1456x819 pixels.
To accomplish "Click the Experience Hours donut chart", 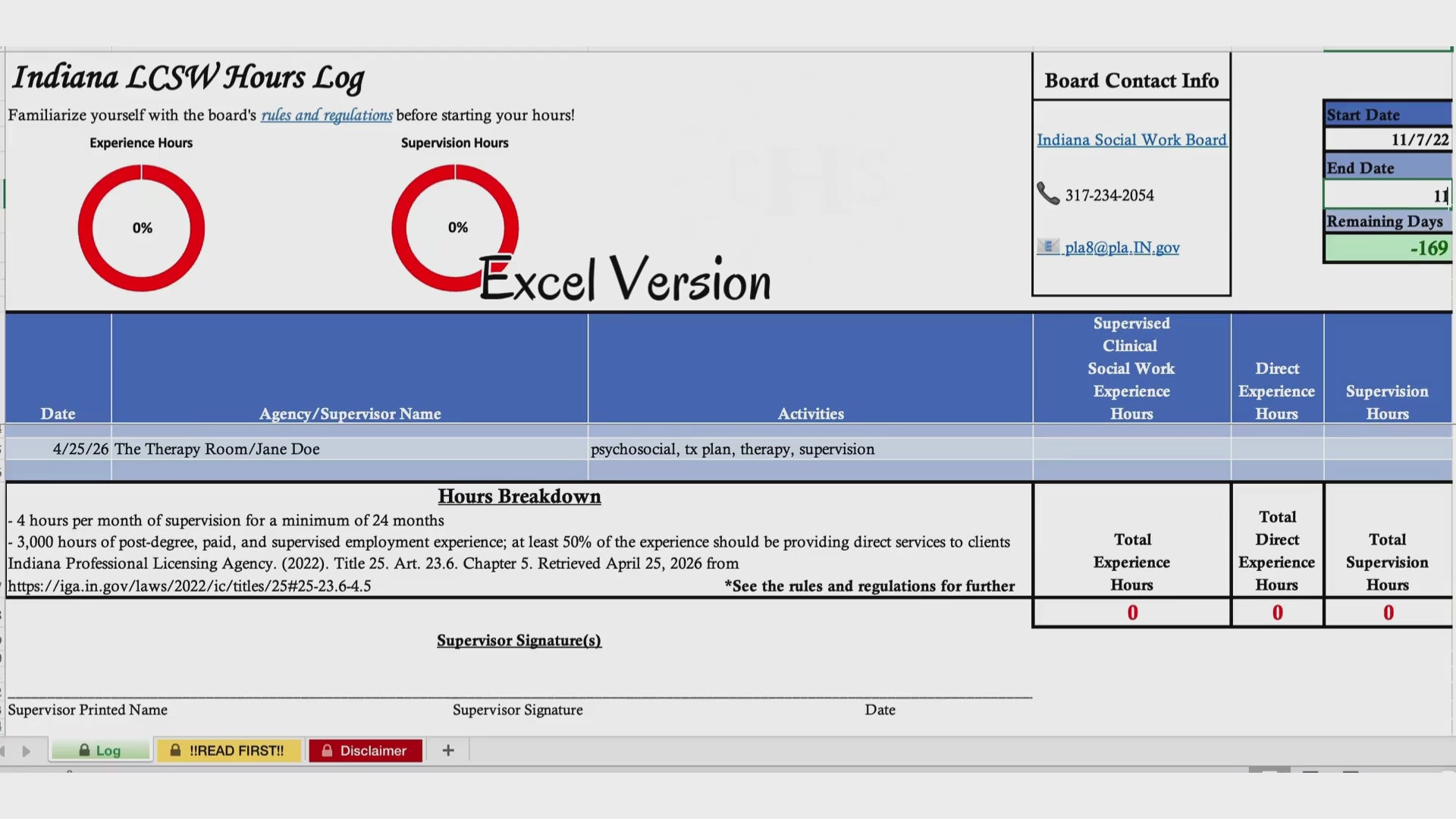I will tap(141, 227).
